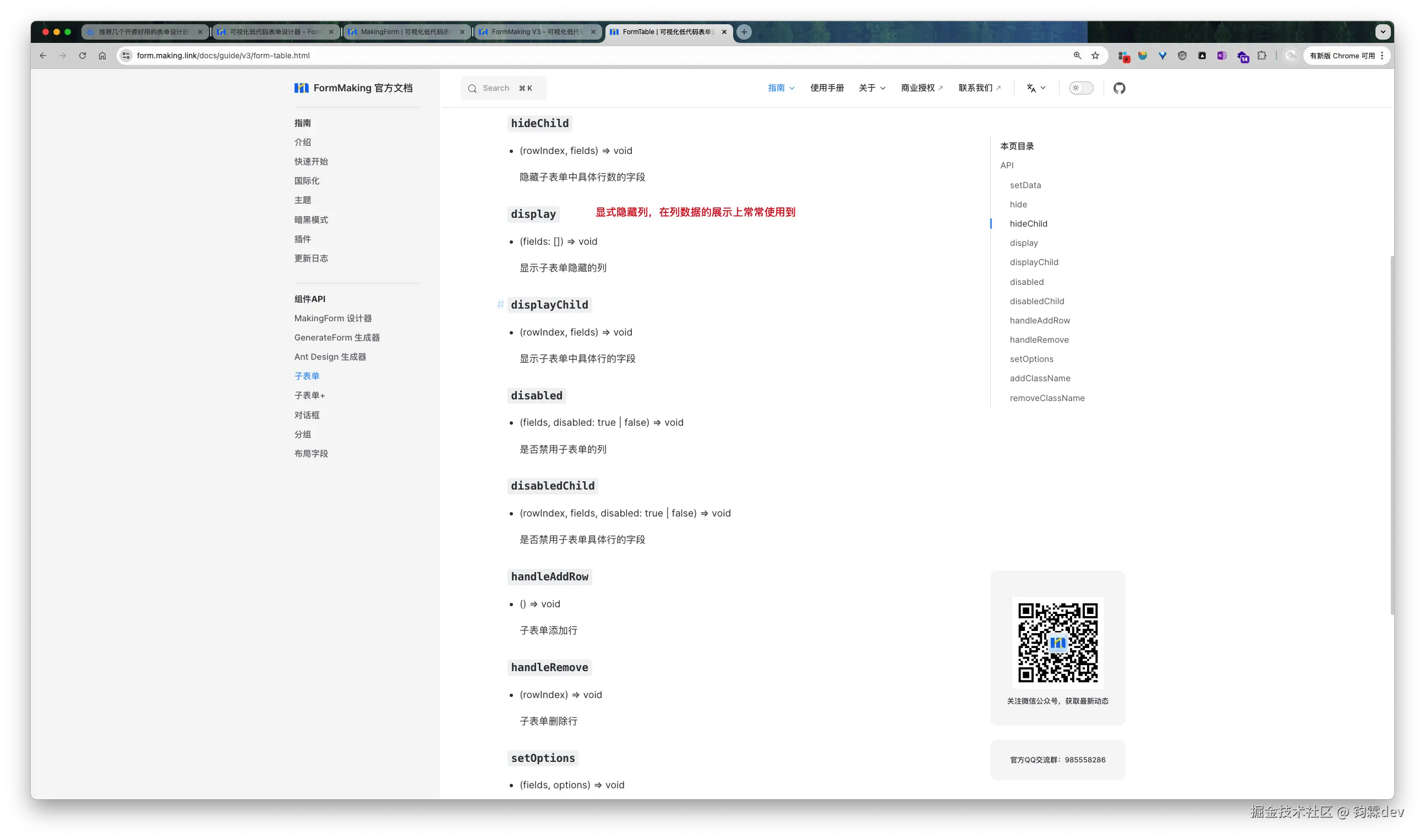1425x840 pixels.
Task: Click the page zoom magnifier icon
Action: (x=1077, y=56)
